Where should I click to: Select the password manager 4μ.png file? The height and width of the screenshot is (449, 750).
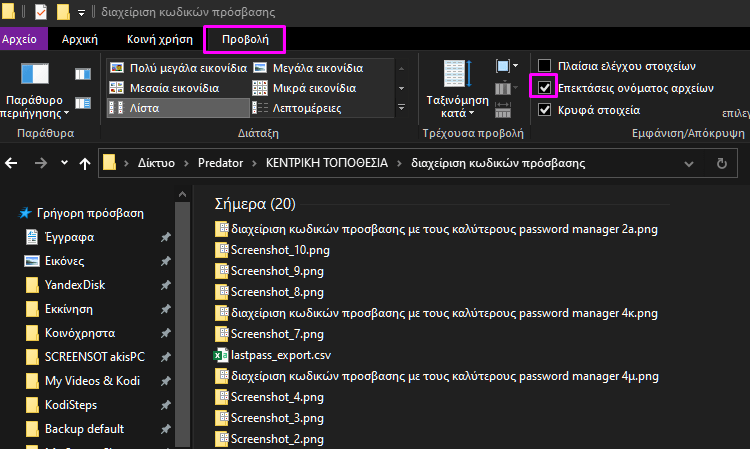click(437, 376)
